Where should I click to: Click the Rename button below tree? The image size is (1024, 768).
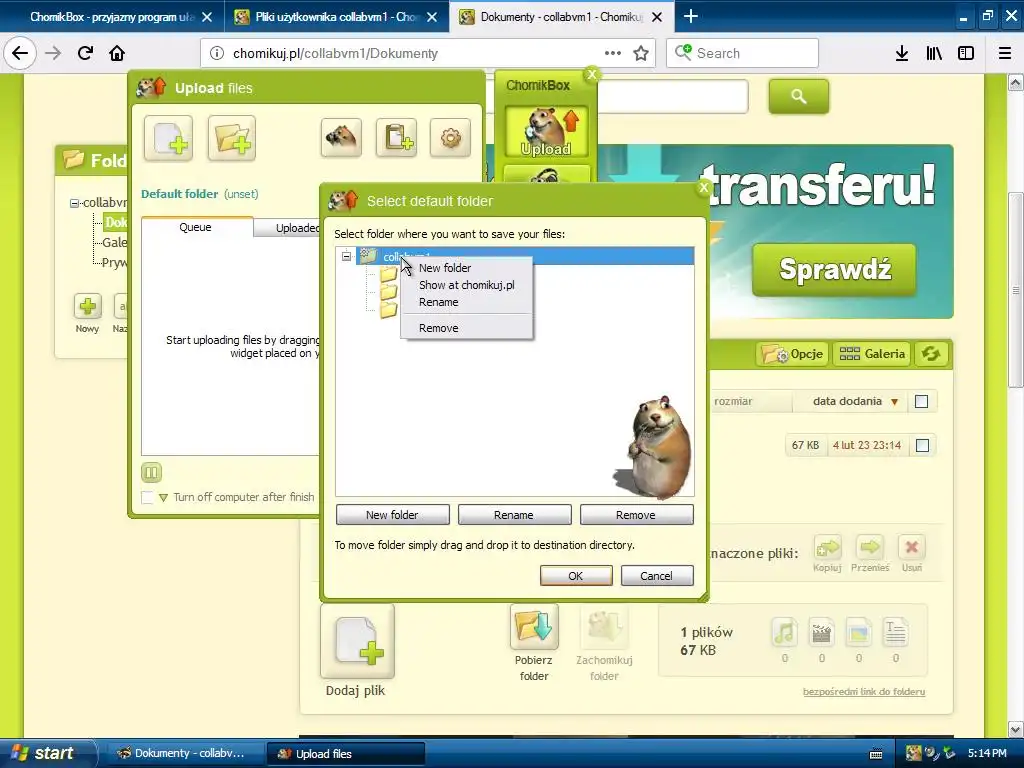[x=514, y=515]
